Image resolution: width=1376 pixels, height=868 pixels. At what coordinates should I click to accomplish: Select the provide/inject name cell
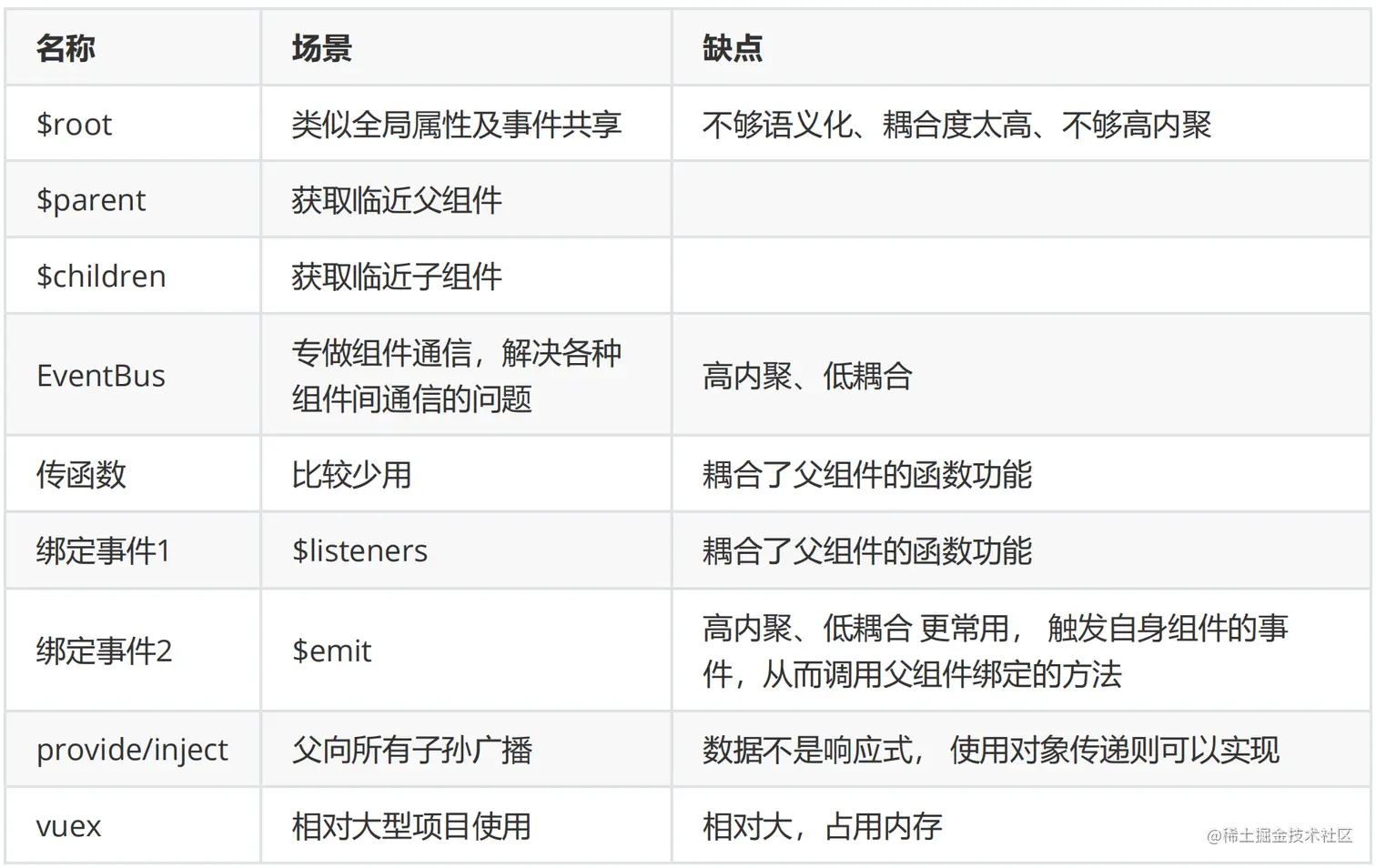(132, 750)
